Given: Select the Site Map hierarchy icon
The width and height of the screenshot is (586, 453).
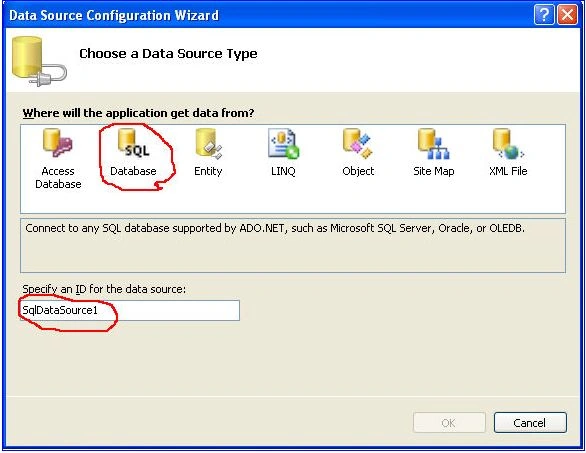Looking at the screenshot, I should [434, 144].
